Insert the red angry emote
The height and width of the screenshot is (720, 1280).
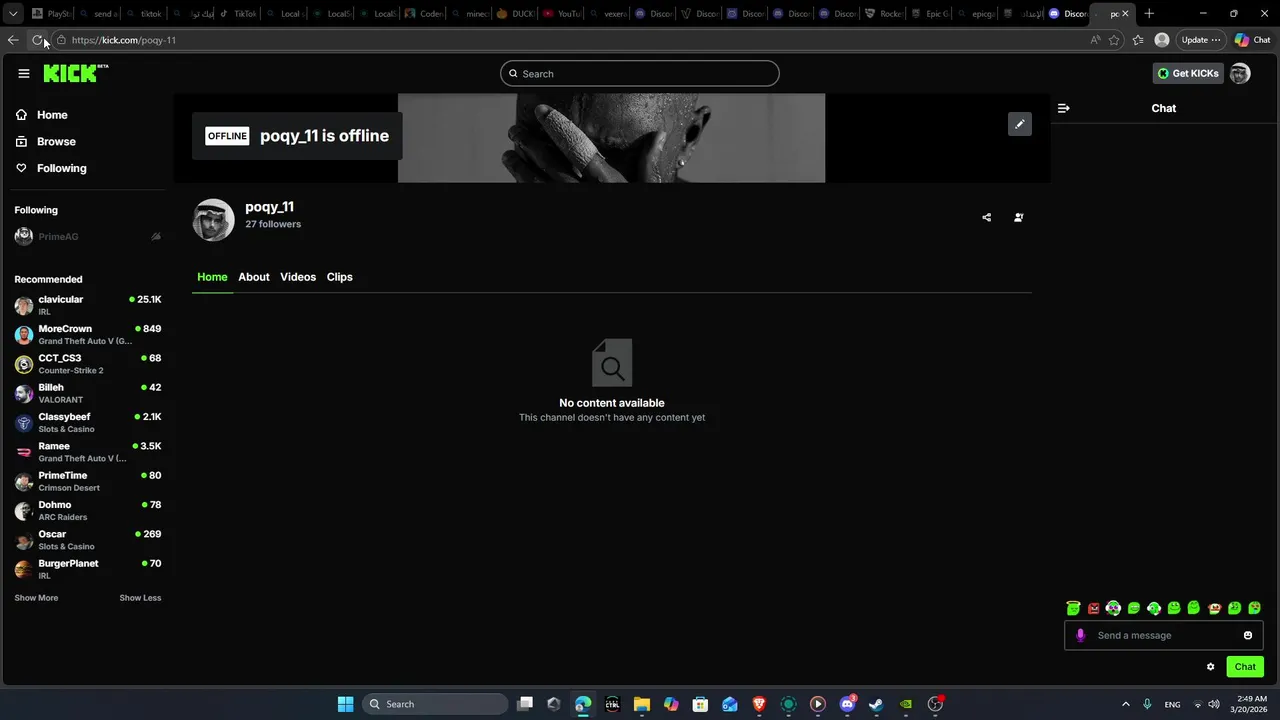tap(1093, 608)
